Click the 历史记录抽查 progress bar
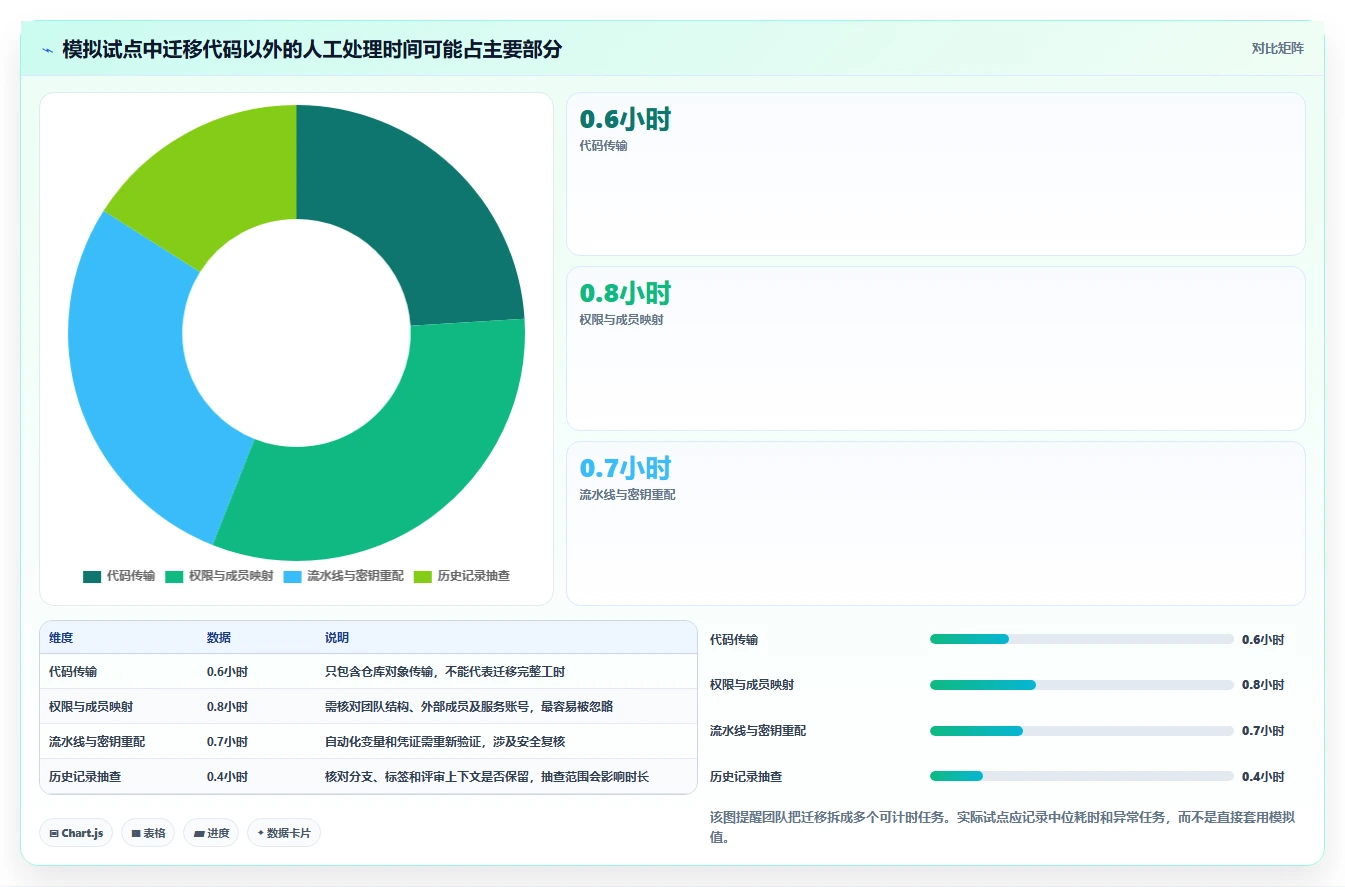The width and height of the screenshot is (1345, 887). (1082, 776)
